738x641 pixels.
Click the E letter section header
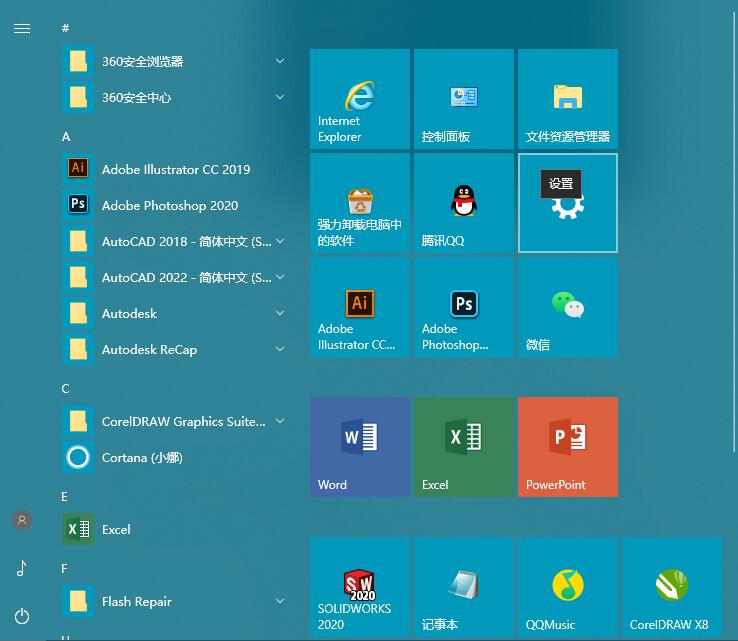click(64, 497)
